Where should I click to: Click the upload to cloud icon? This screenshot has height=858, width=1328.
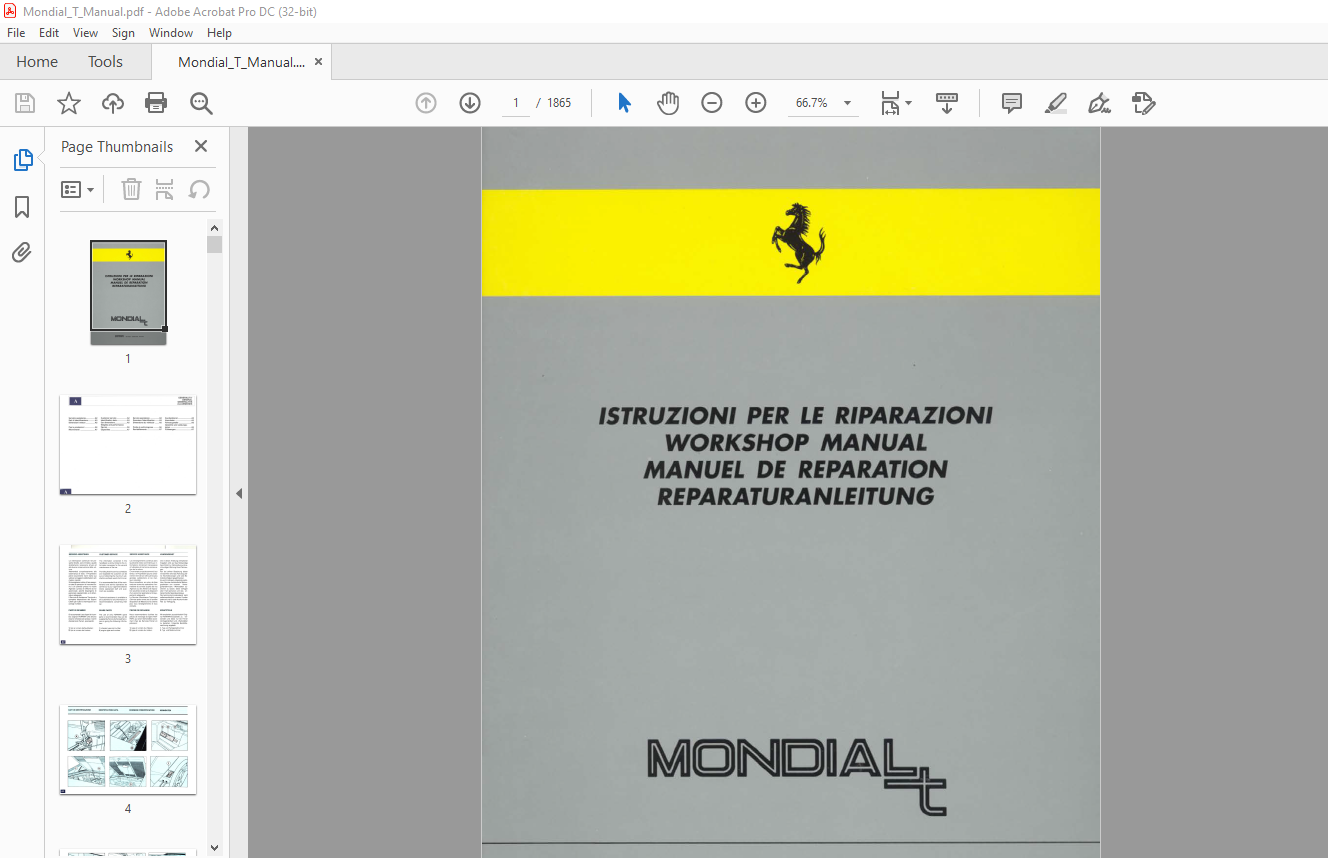pos(113,103)
